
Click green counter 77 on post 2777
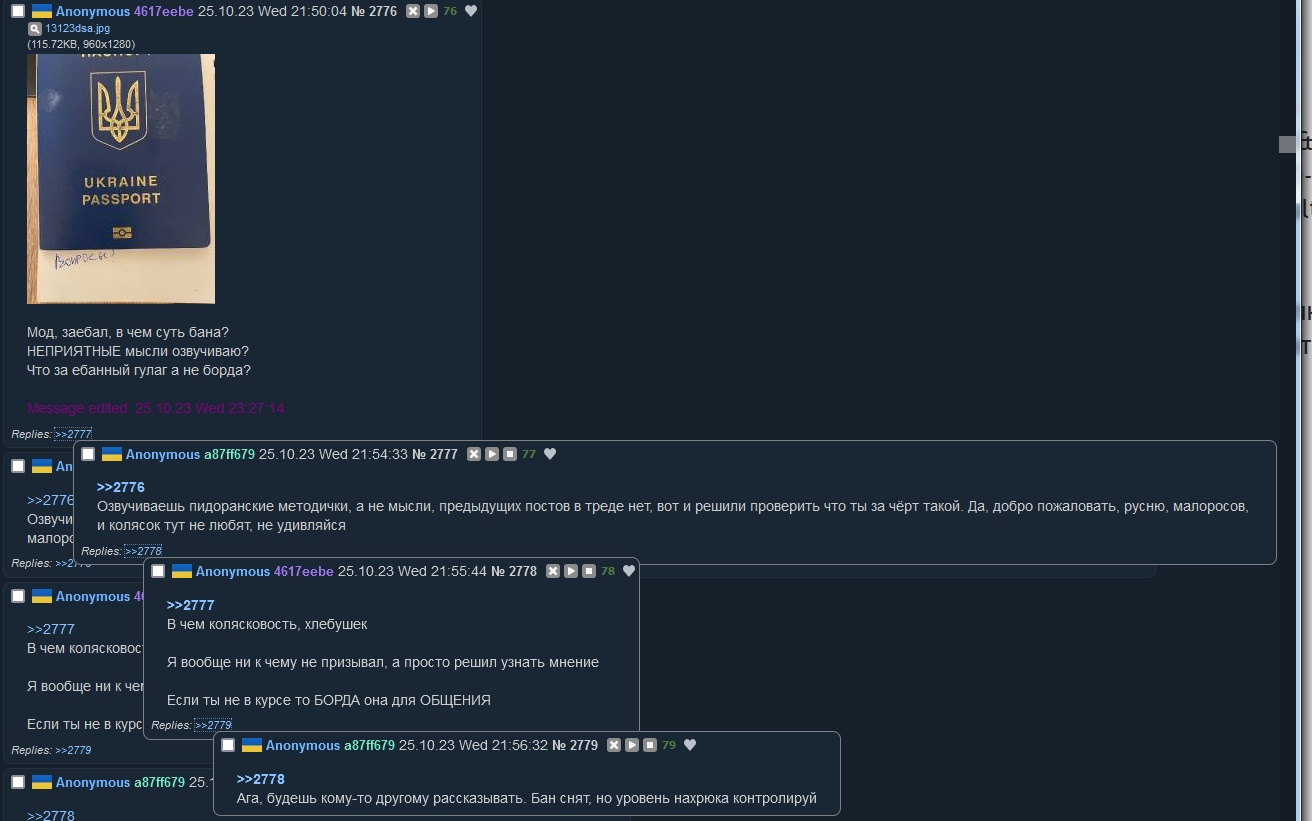click(529, 454)
